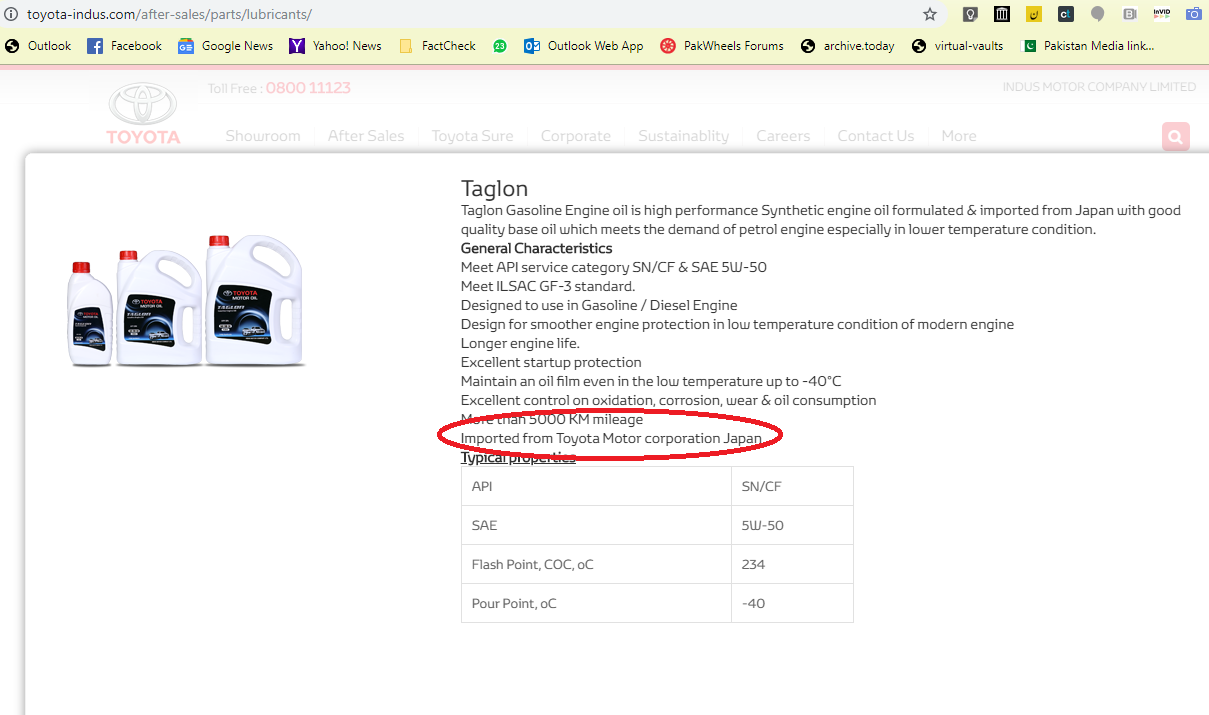Click 'INDUS MOTOR COMPANY LIMITED' header text
The height and width of the screenshot is (715, 1209).
(1099, 87)
